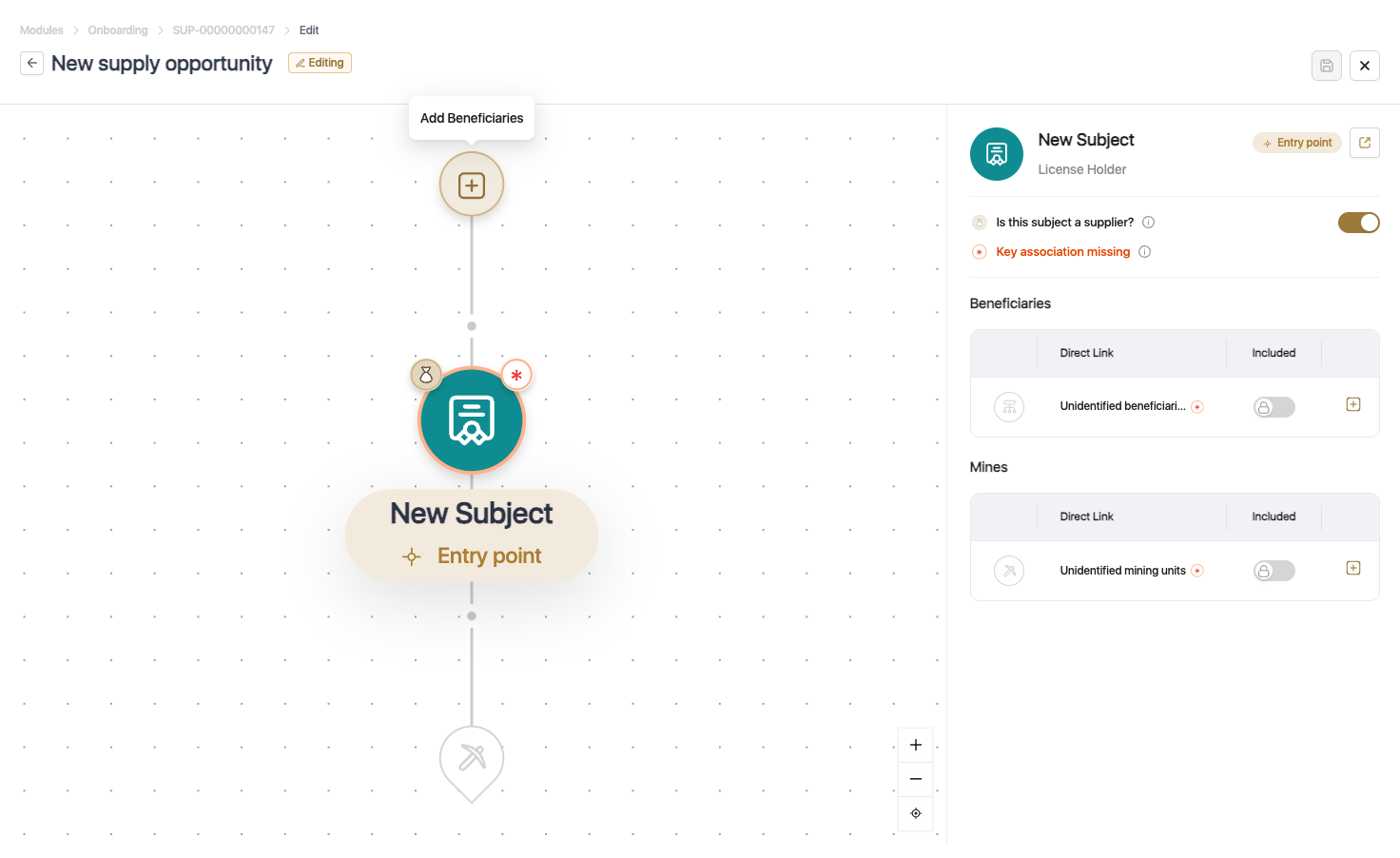
Task: Toggle Included for Unidentified mining units
Action: pyautogui.click(x=1274, y=571)
